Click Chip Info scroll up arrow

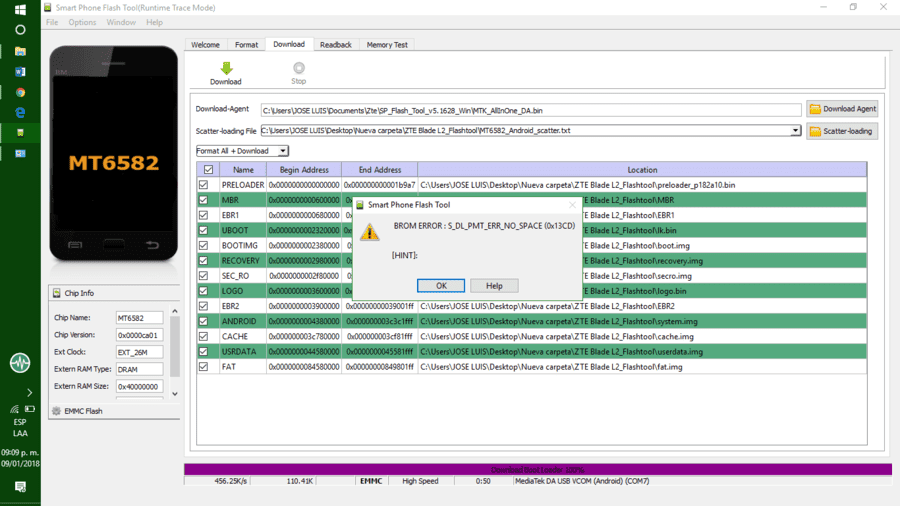pos(174,311)
